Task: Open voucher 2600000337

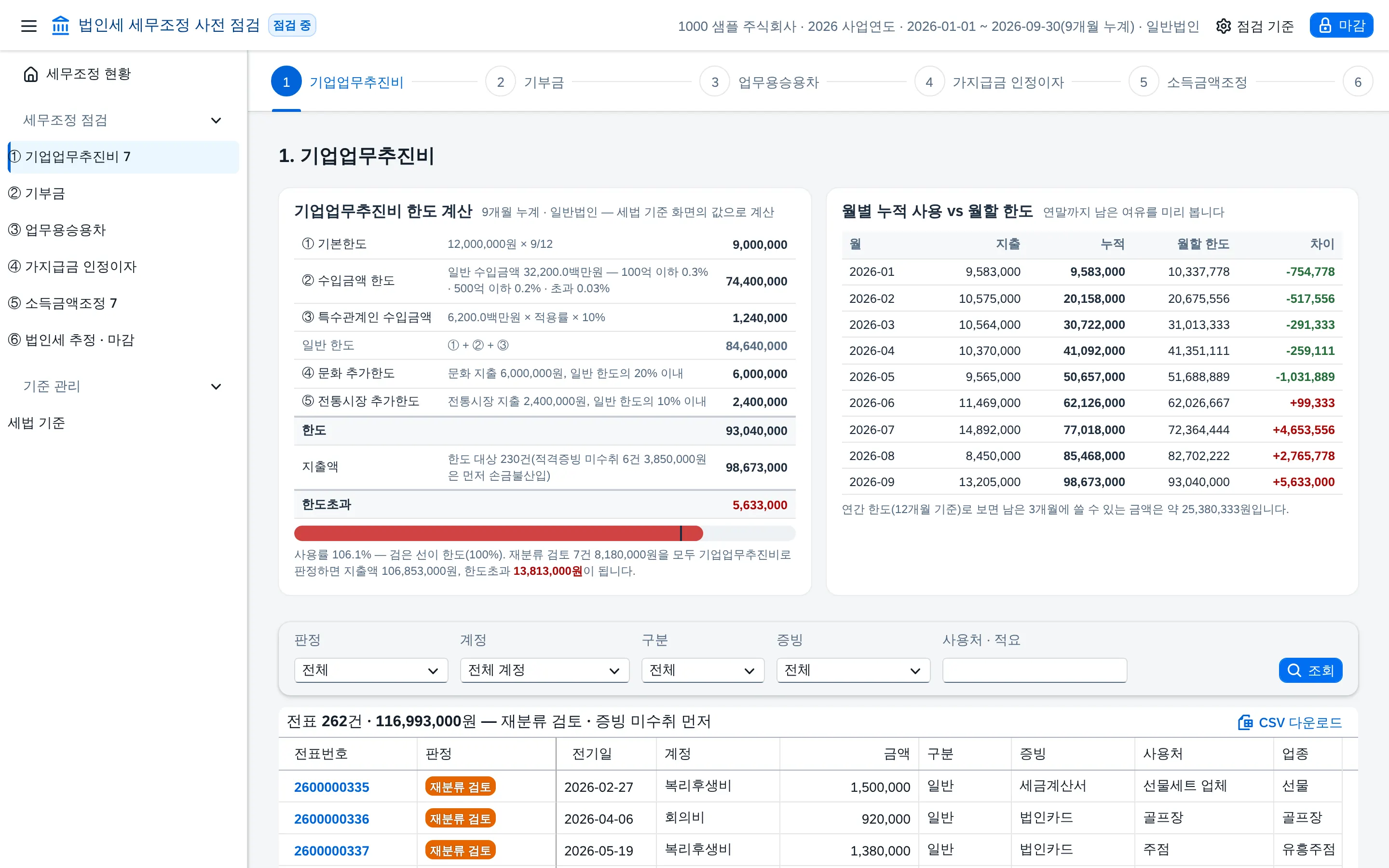Action: click(x=332, y=851)
